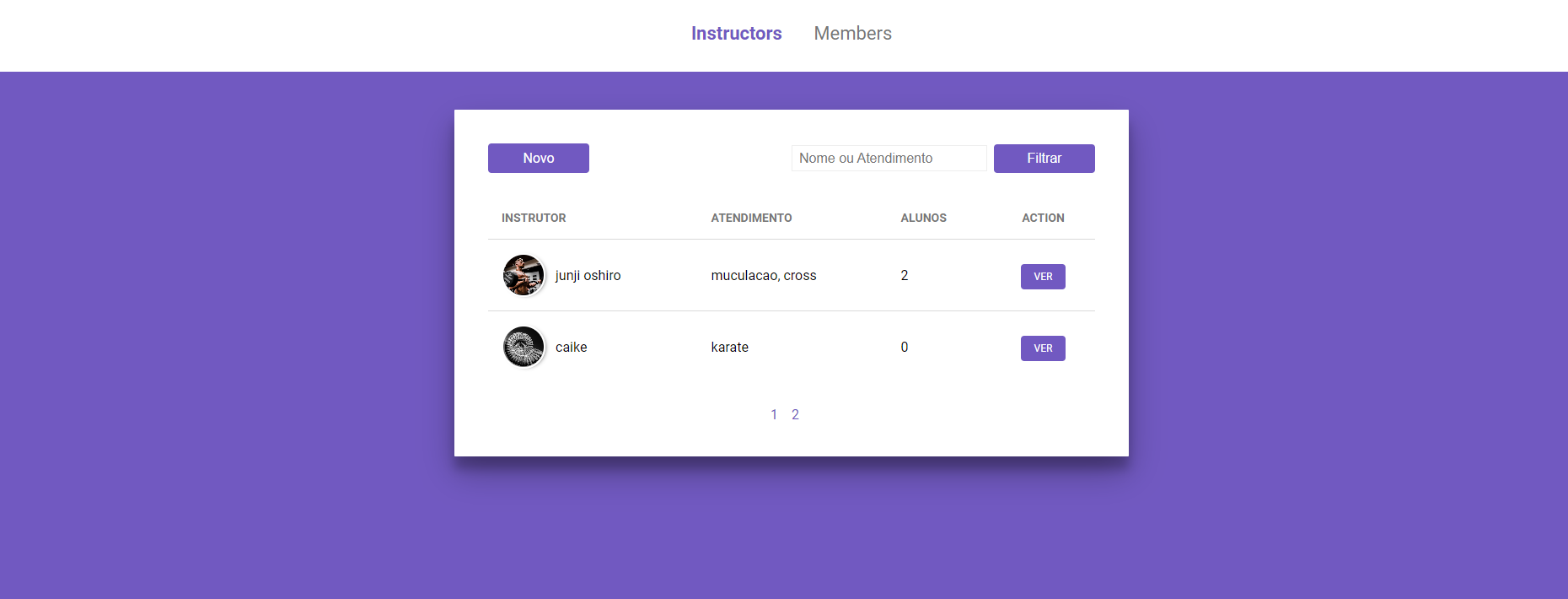Click the karate atendimento entry
The width and height of the screenshot is (1568, 599).
coord(729,347)
